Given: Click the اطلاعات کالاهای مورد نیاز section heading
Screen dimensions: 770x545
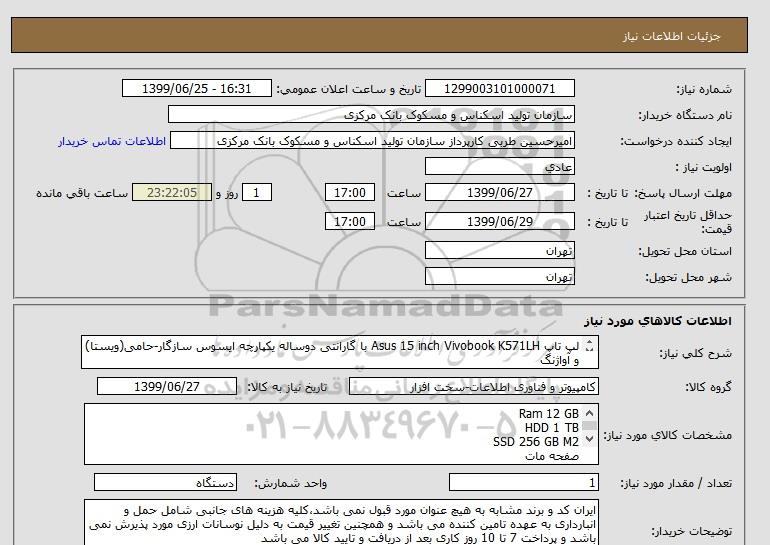Looking at the screenshot, I should click(x=658, y=321).
